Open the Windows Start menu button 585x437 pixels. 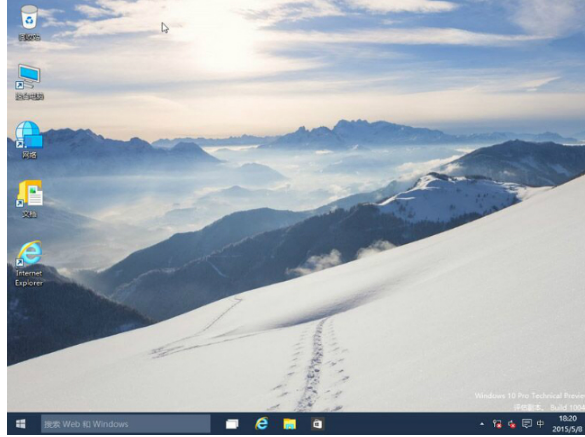pos(21,424)
